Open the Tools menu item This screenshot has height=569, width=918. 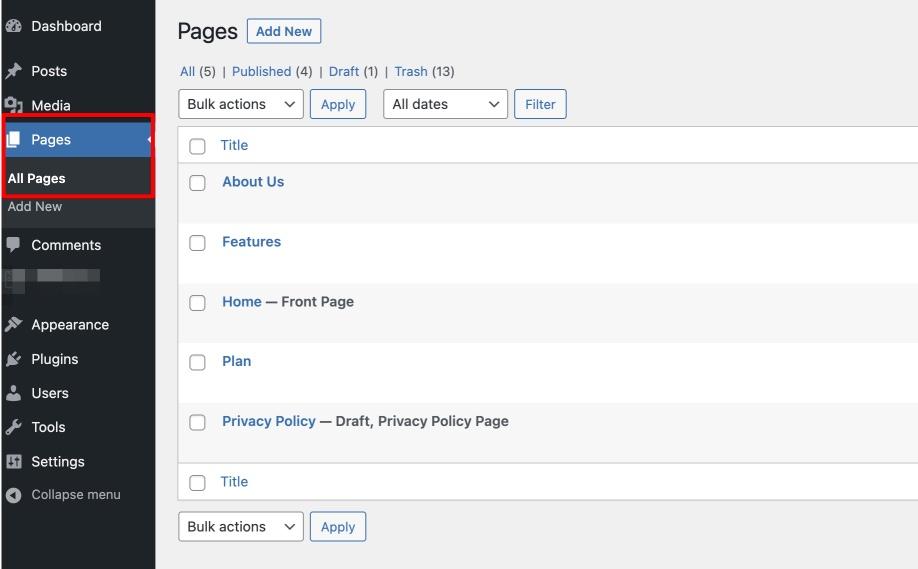[48, 427]
